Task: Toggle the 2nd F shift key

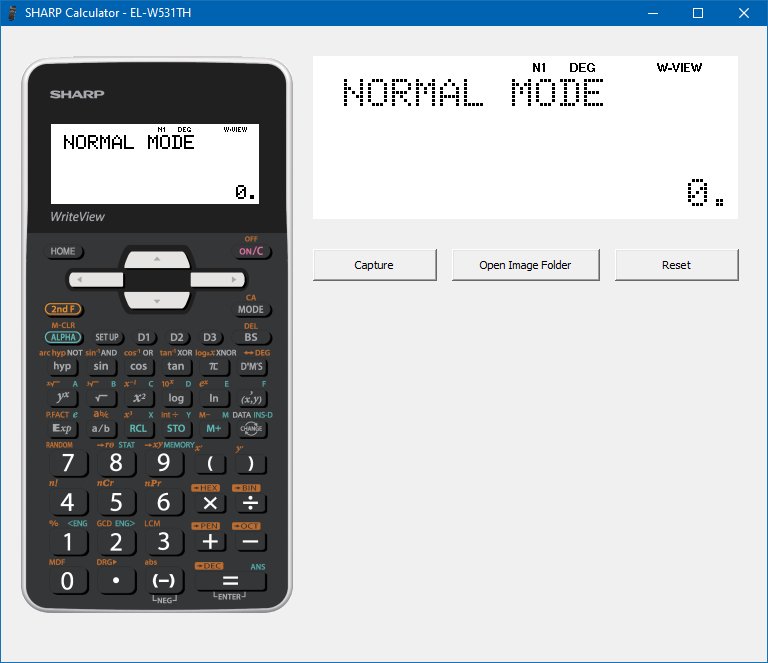Action: 63,310
